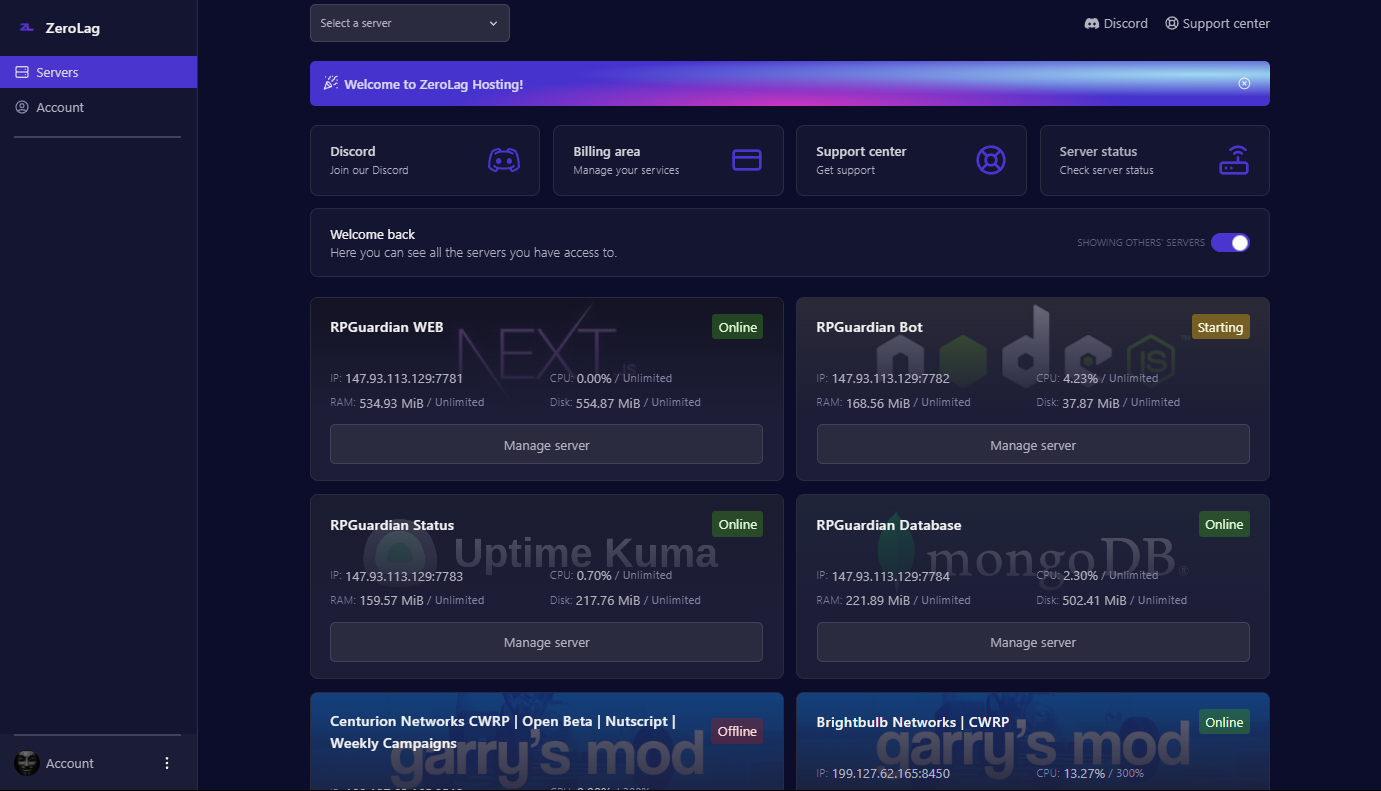Screen dimensions: 1381x791
Task: Click the Welcome back heading
Action: click(372, 234)
